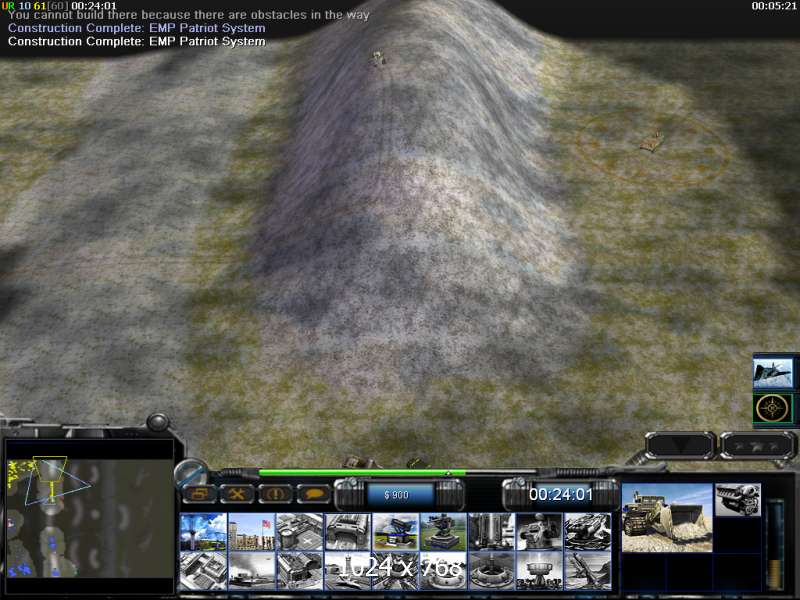
Task: Click the green construction progress bar
Action: [x=362, y=472]
